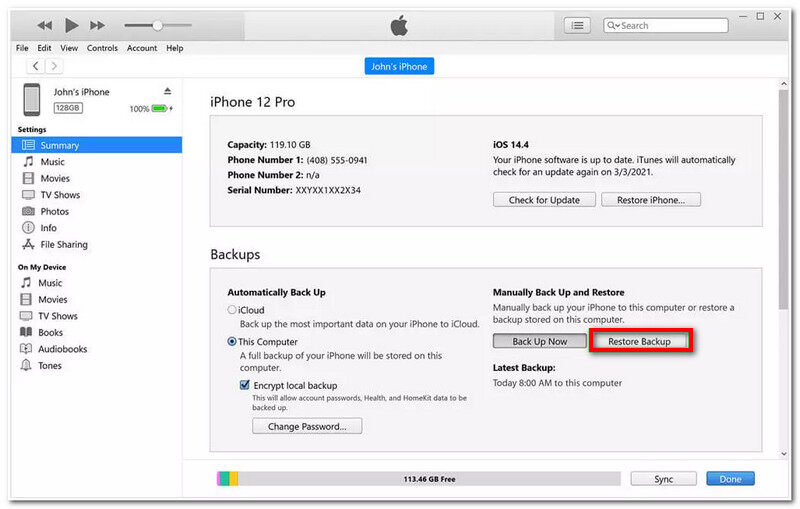Click scrollbar up arrow
The width and height of the screenshot is (800, 509).
point(784,84)
